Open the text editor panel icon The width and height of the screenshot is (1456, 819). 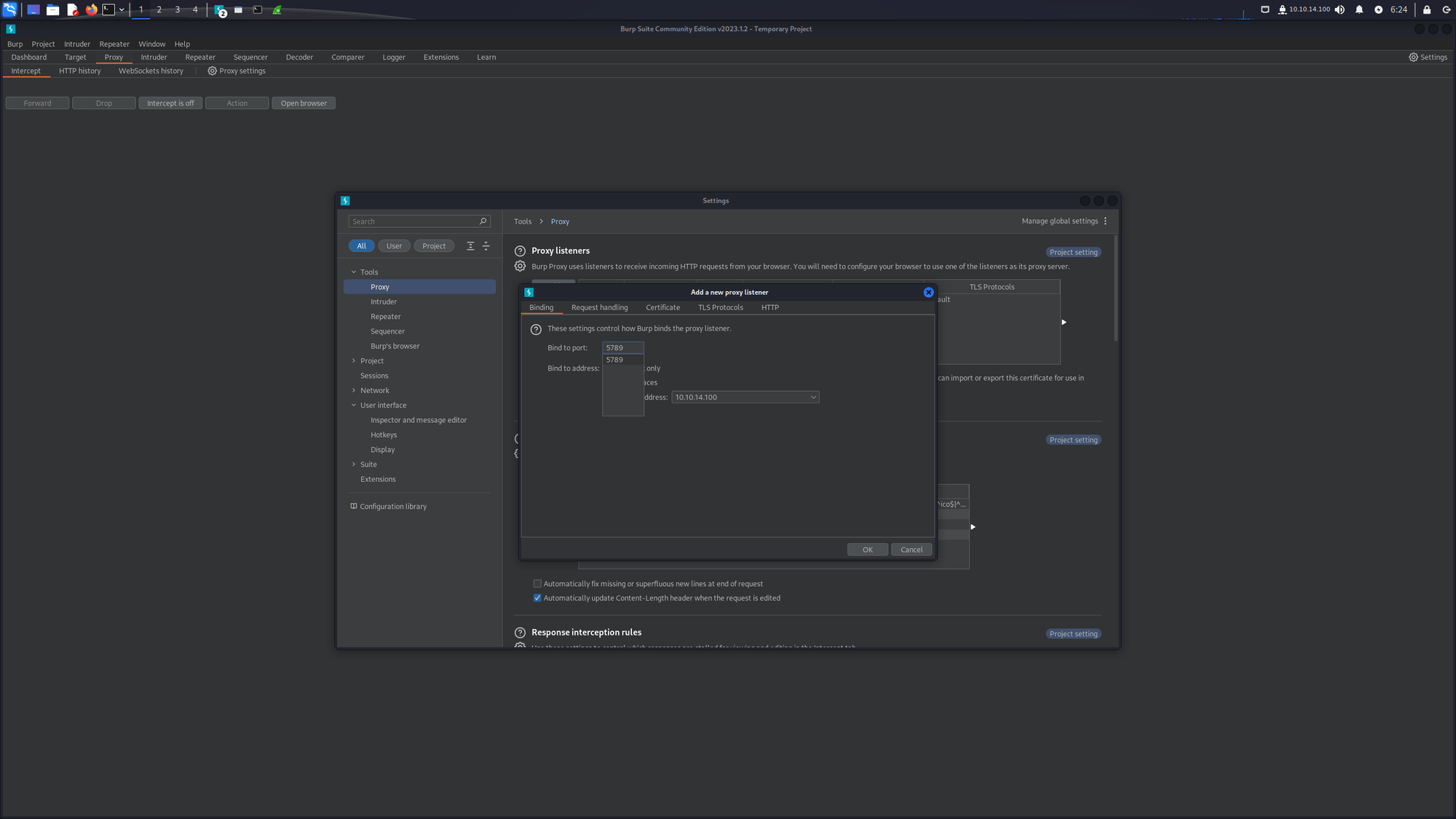point(72,9)
